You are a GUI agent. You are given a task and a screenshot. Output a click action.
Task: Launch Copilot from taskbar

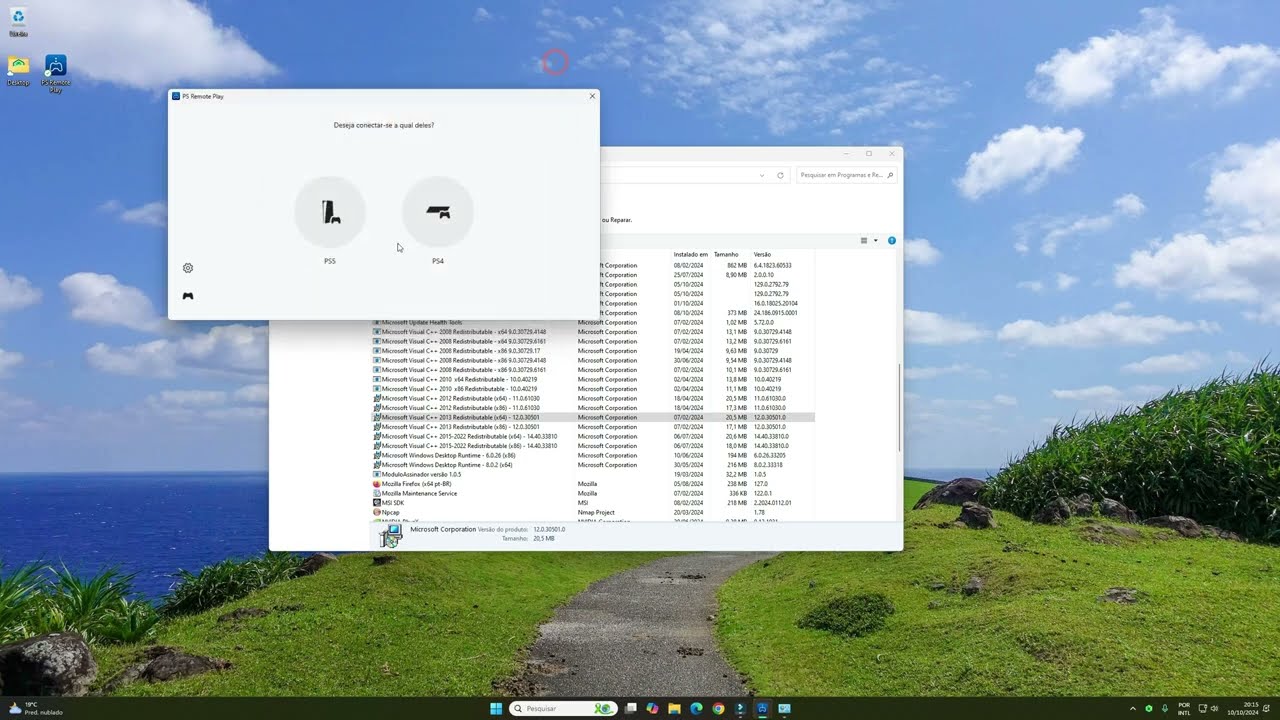[653, 708]
